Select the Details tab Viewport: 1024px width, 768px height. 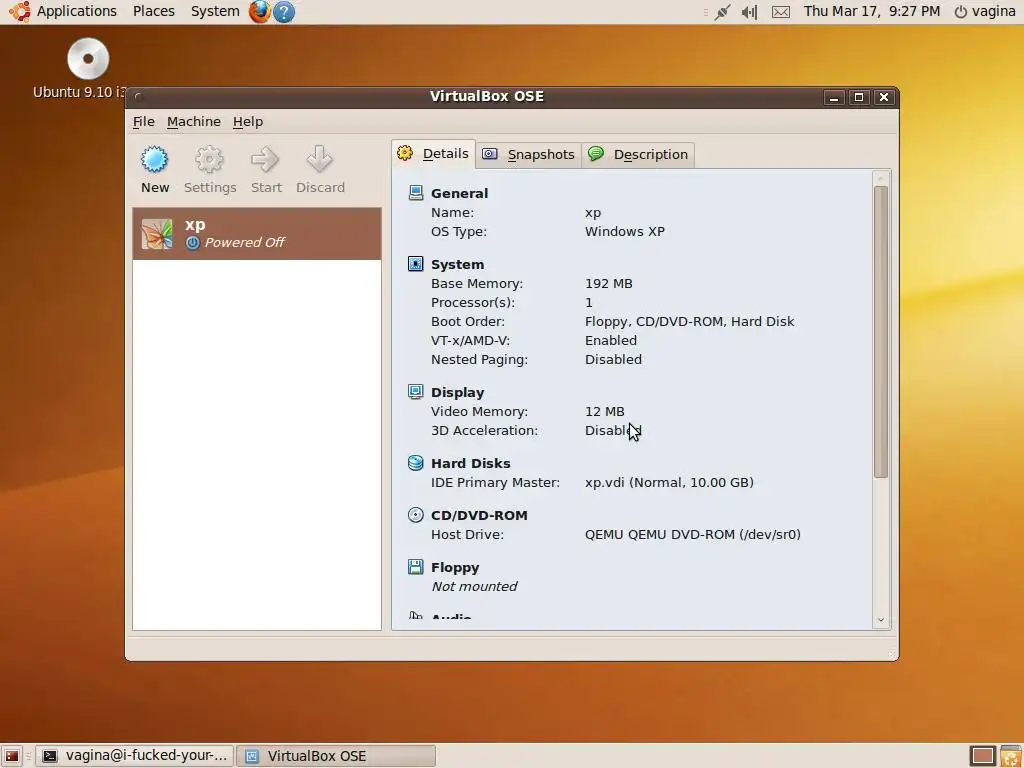[434, 154]
